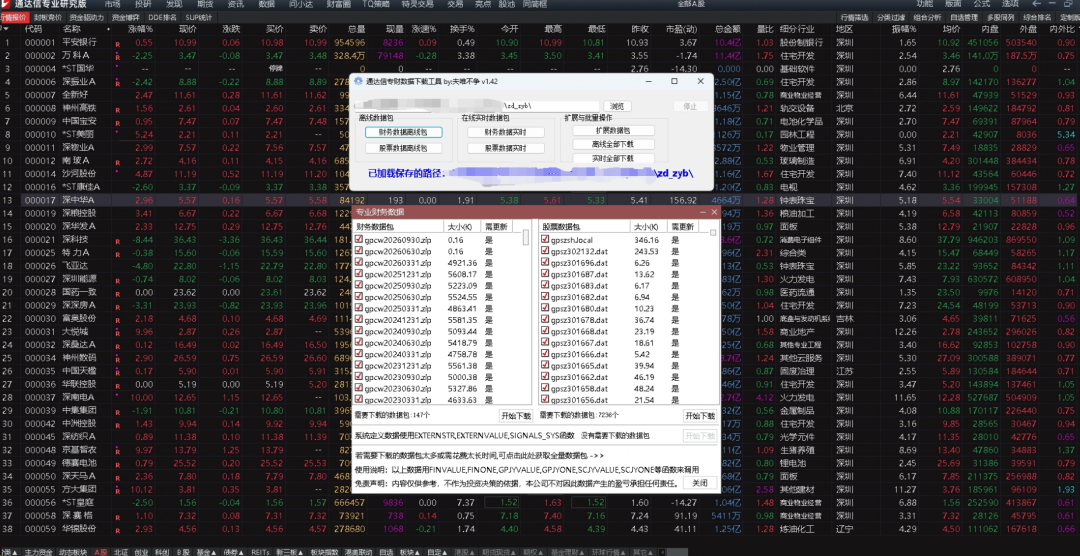This screenshot has height=556, width=1080.
Task: Toggle the gpsz301680.dat checkbox
Action: 545,309
